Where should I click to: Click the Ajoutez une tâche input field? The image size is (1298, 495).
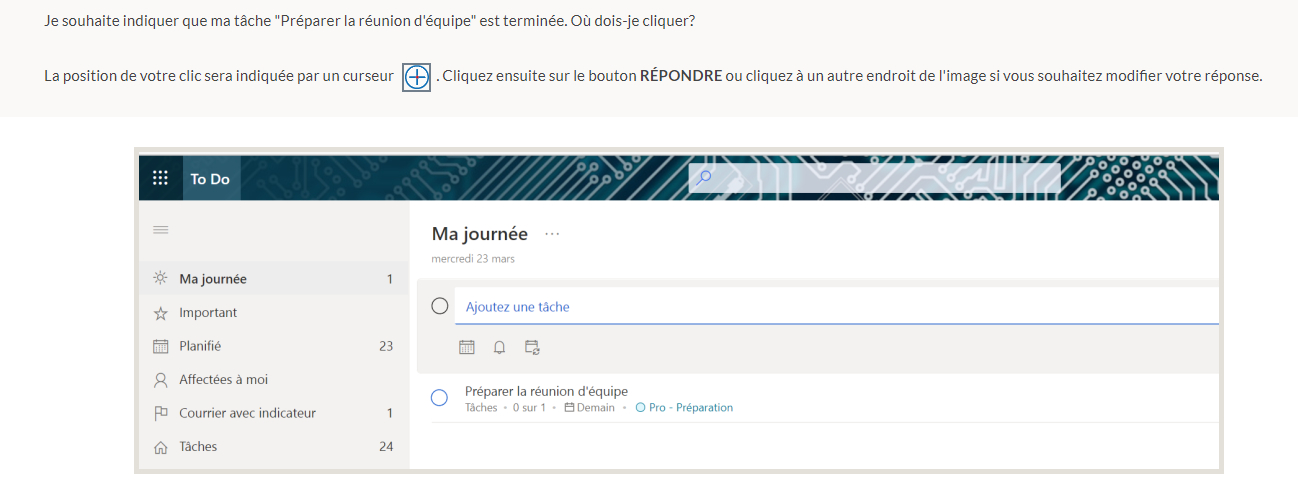(837, 307)
